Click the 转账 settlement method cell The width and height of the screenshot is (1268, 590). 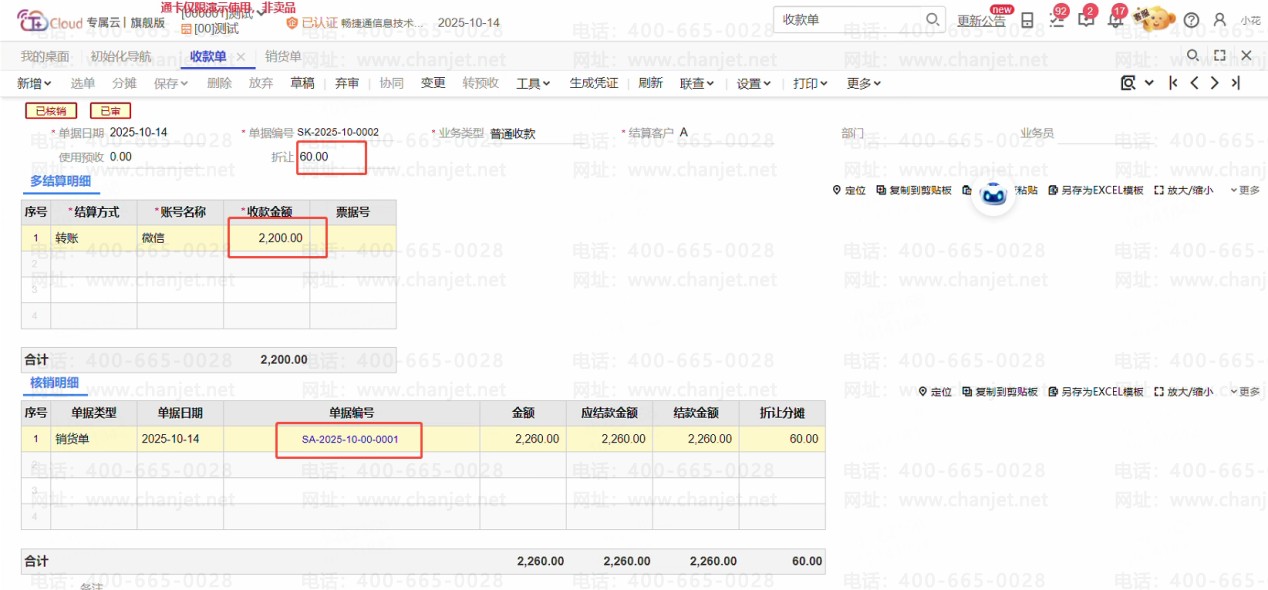tap(94, 238)
